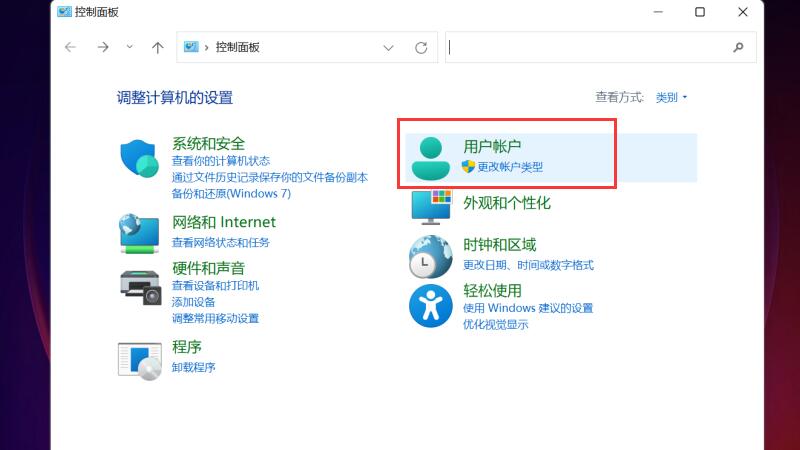Click the Clock and Region icon
The width and height of the screenshot is (800, 450).
coord(431,257)
